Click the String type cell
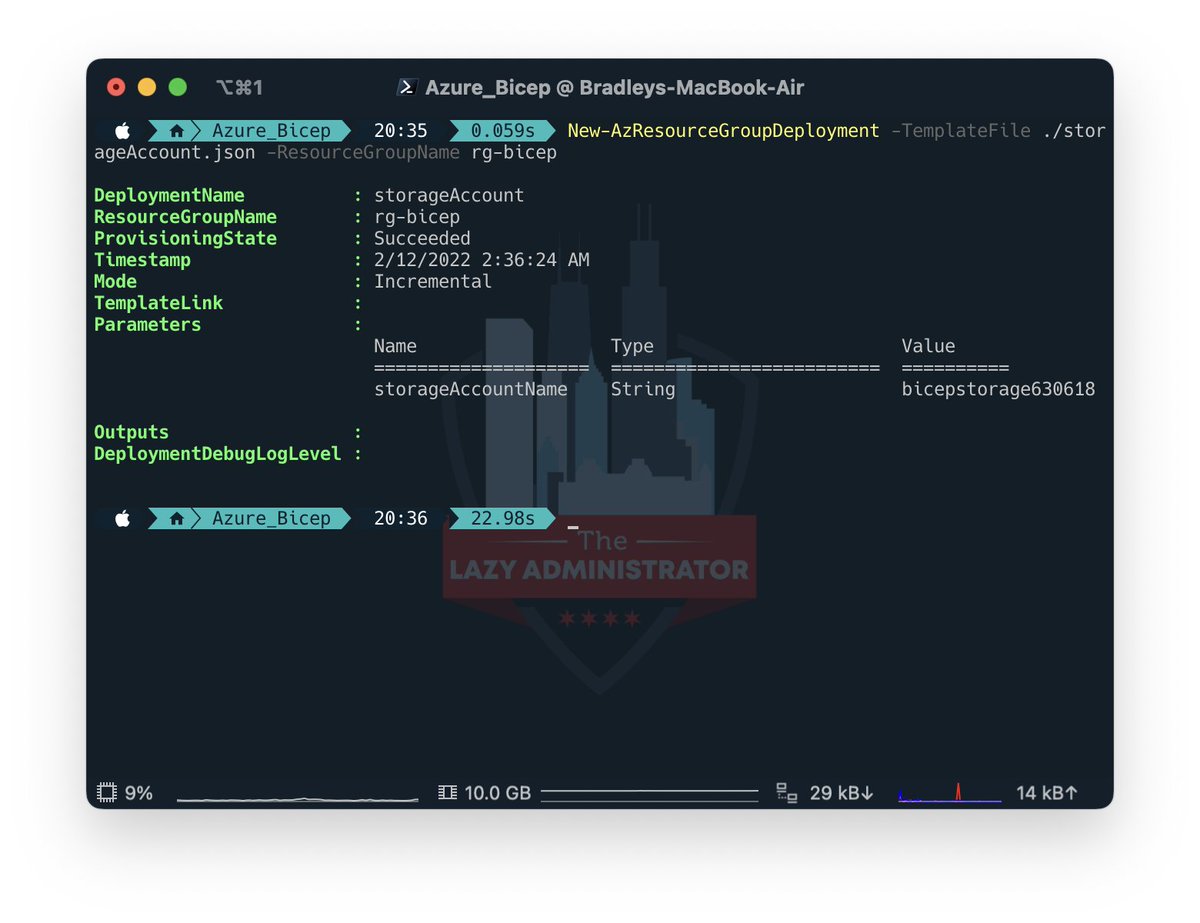Image resolution: width=1200 pixels, height=923 pixels. 643,389
